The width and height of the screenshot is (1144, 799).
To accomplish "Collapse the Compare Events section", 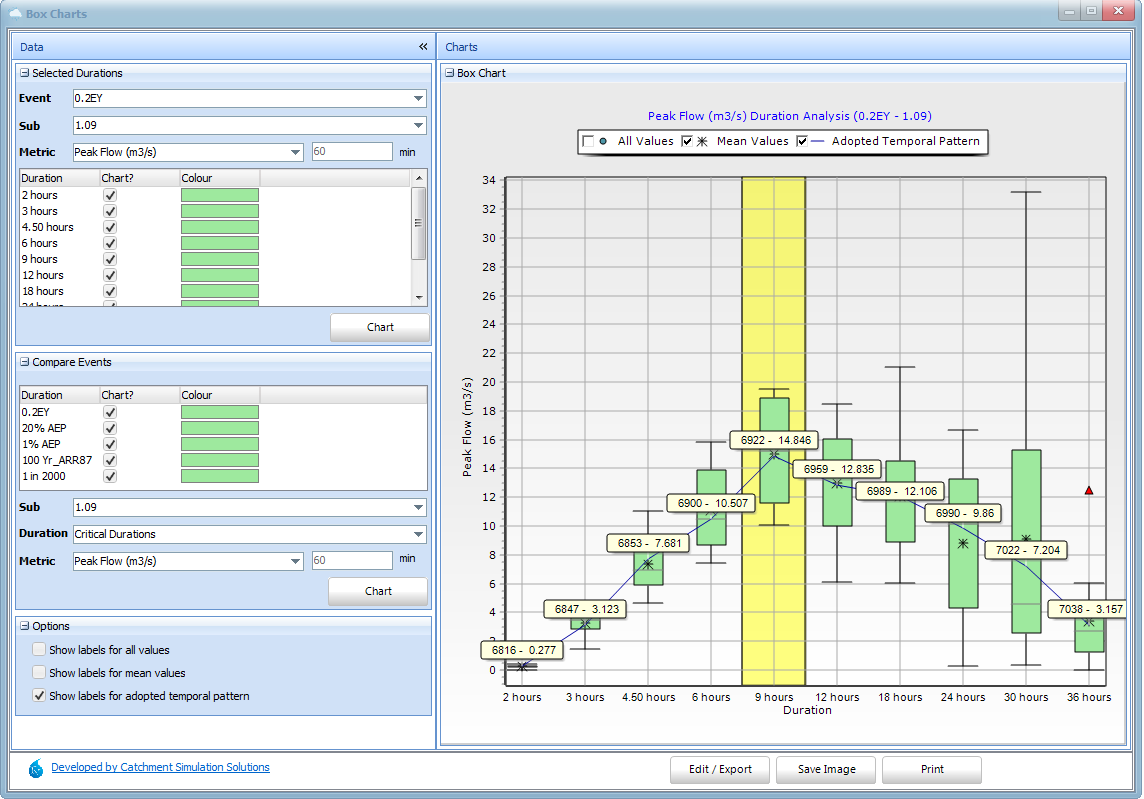I will [25, 362].
